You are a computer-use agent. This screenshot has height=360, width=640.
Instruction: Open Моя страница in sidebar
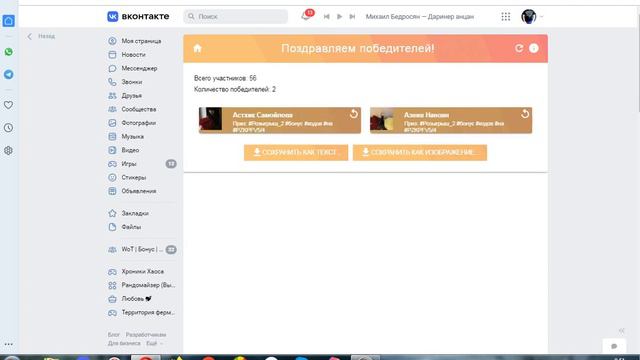141,41
